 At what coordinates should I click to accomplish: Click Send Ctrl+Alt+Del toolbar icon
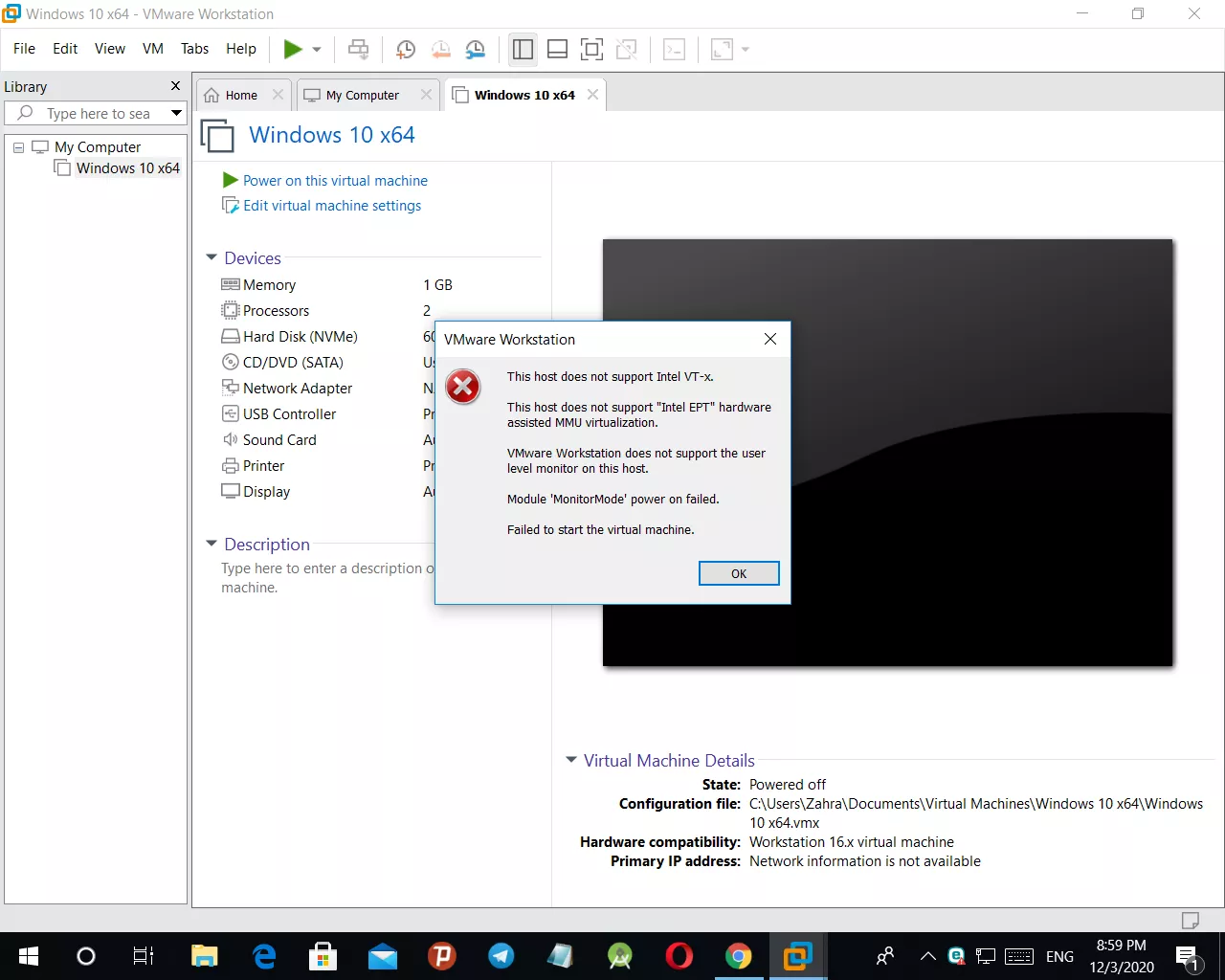(358, 49)
